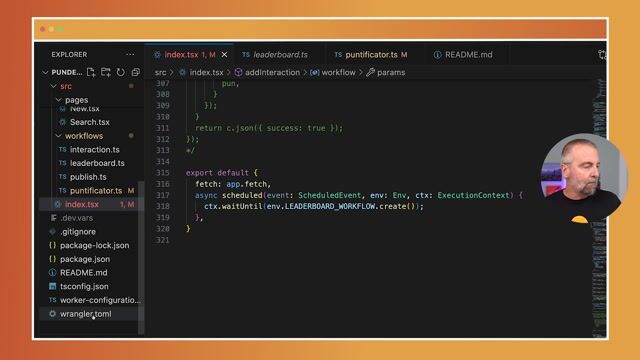Click the TS icon on puntificator.ts tab
This screenshot has width=640, height=360.
338,54
